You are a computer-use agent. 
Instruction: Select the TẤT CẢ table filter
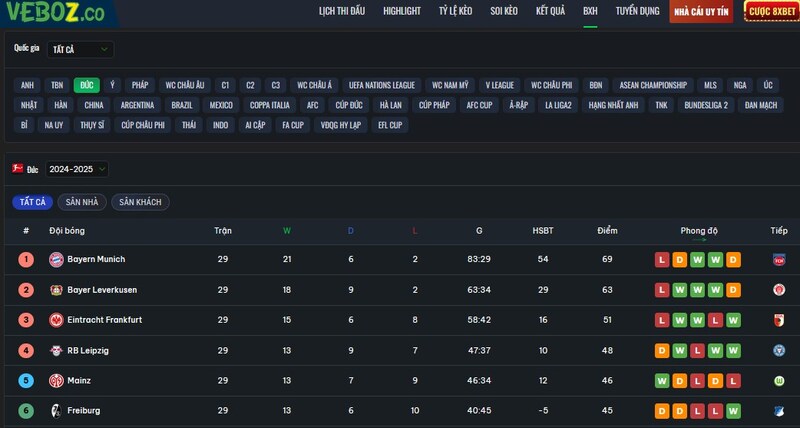33,202
